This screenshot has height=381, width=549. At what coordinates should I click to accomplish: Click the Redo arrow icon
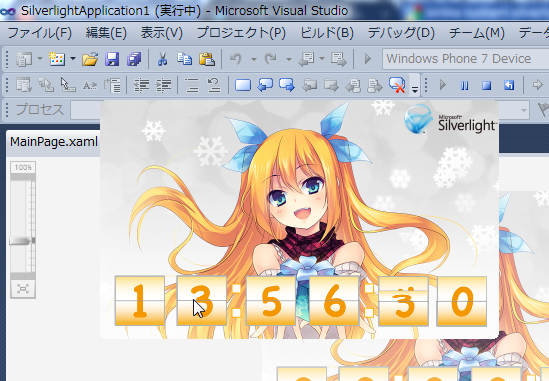[x=271, y=59]
